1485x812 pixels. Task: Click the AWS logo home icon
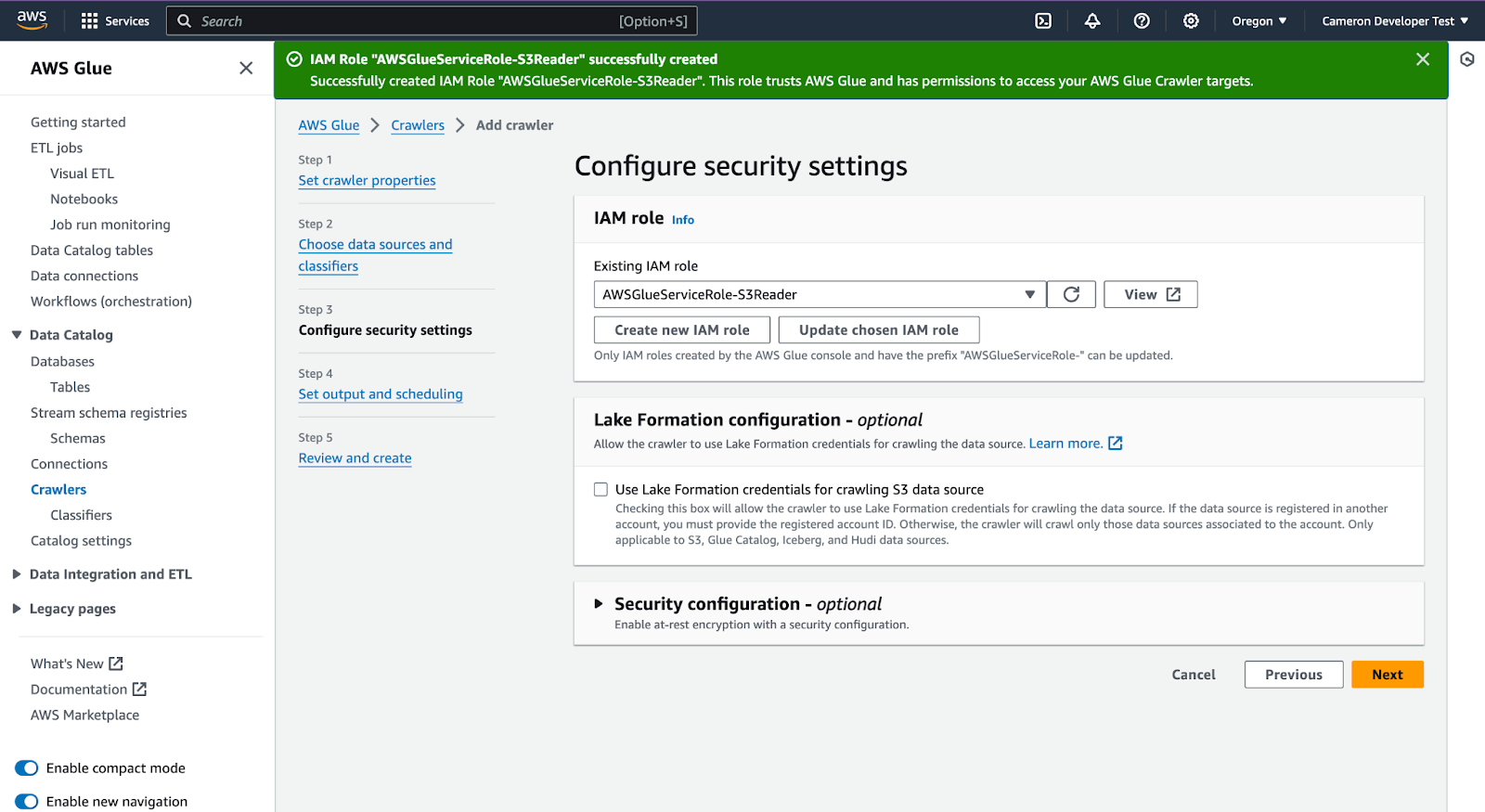pyautogui.click(x=32, y=20)
